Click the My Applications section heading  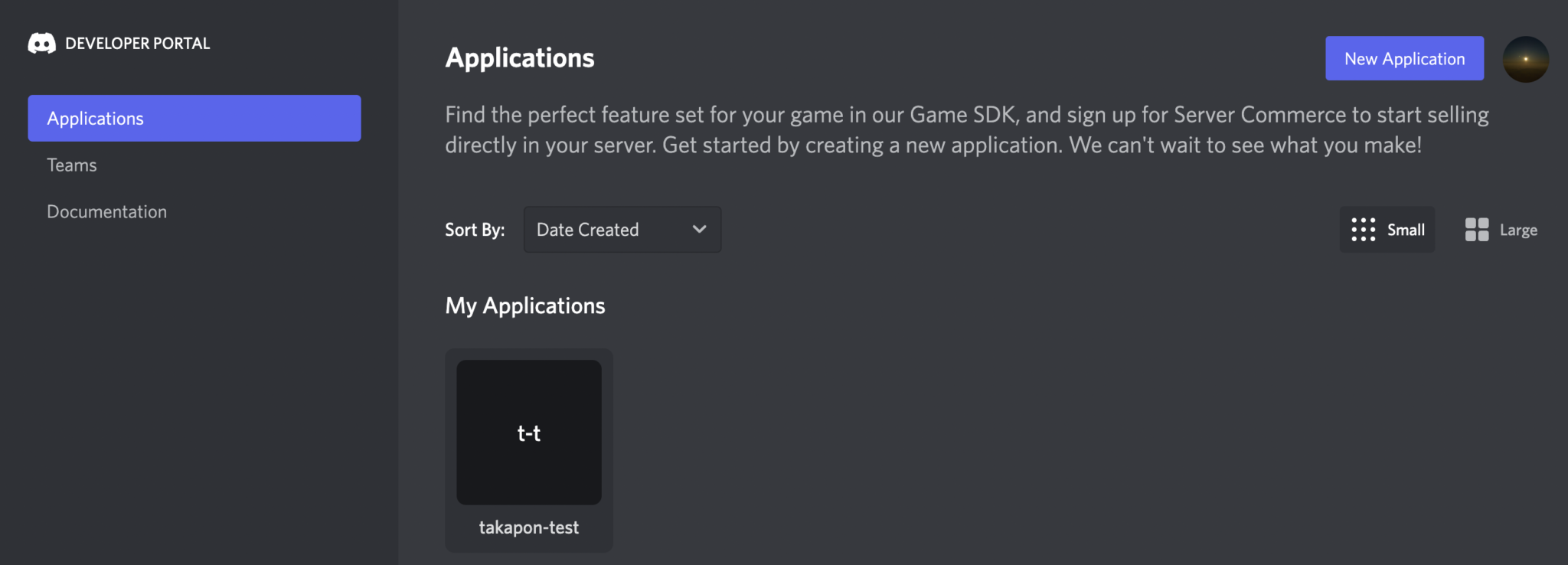[525, 306]
